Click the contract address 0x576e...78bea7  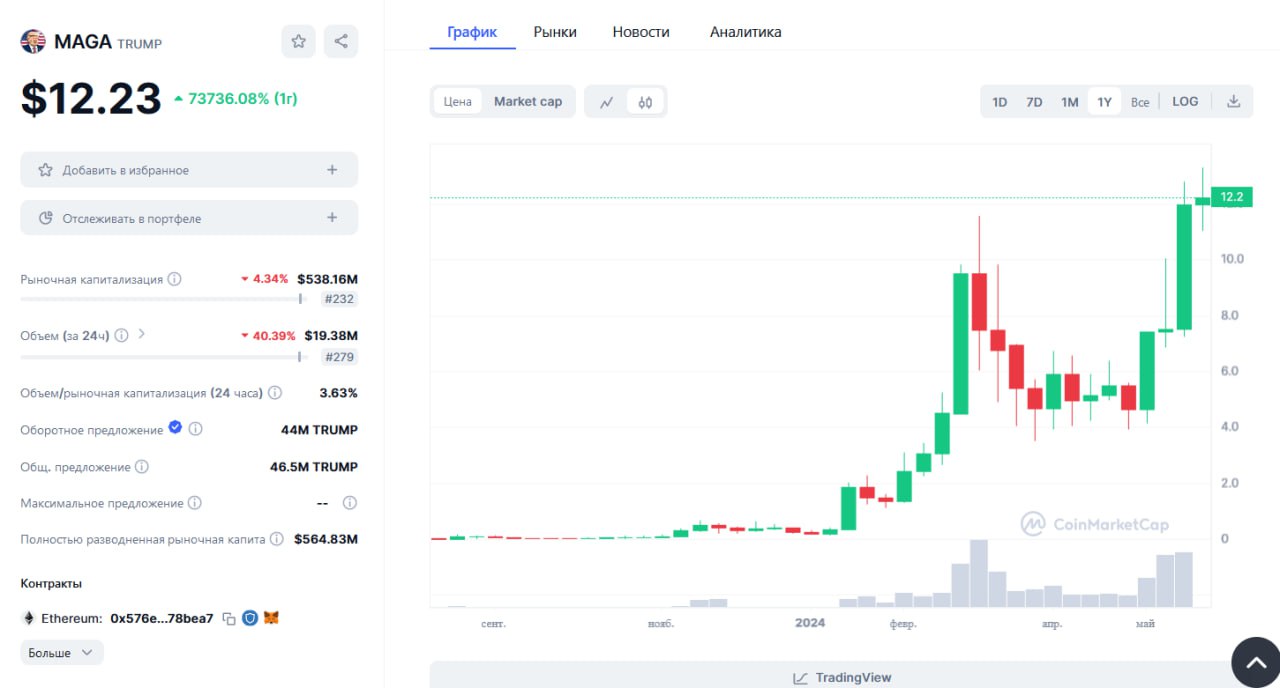click(161, 619)
